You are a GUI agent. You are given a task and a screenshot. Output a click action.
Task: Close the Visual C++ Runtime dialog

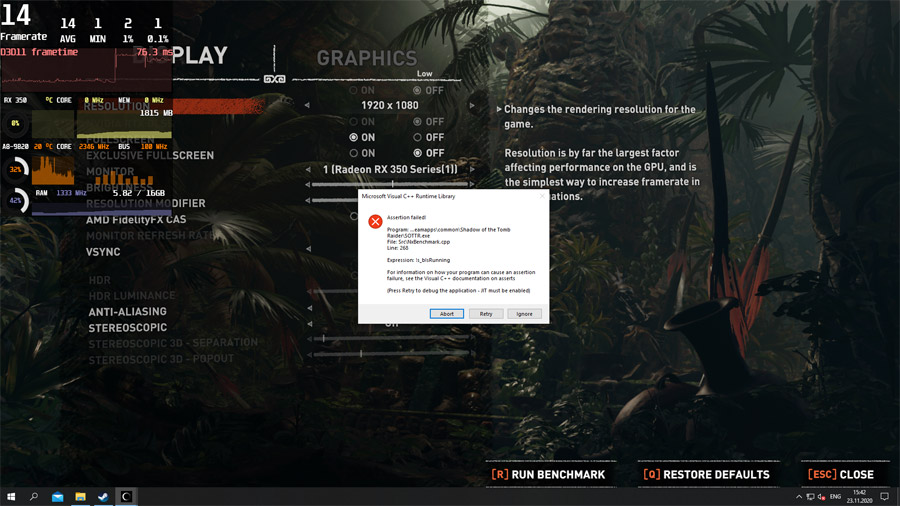pos(542,196)
